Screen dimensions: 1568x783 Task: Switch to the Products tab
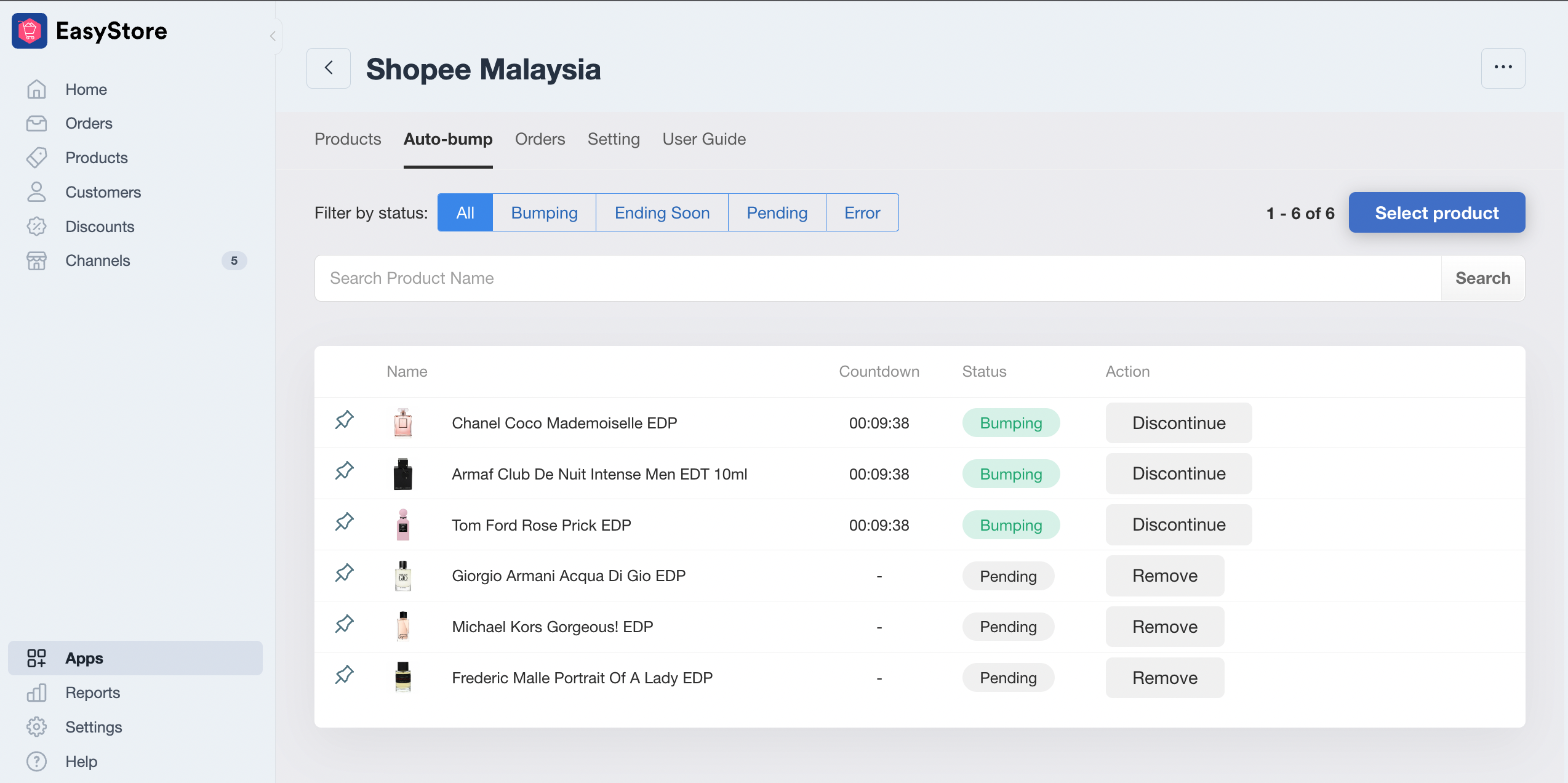pos(348,139)
